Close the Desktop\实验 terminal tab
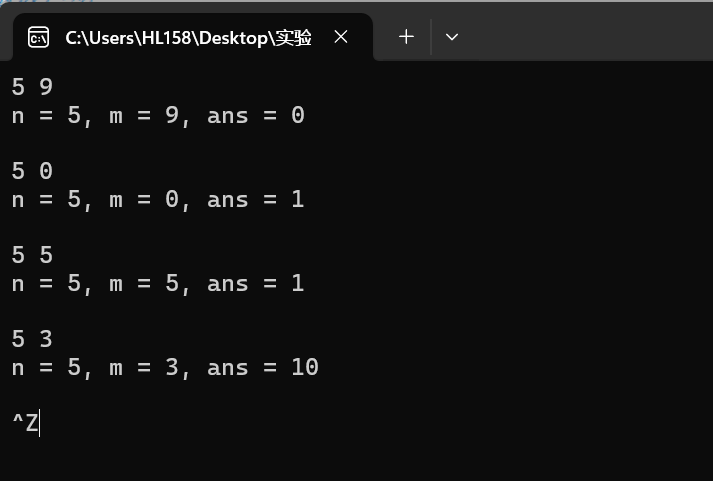 pyautogui.click(x=341, y=37)
